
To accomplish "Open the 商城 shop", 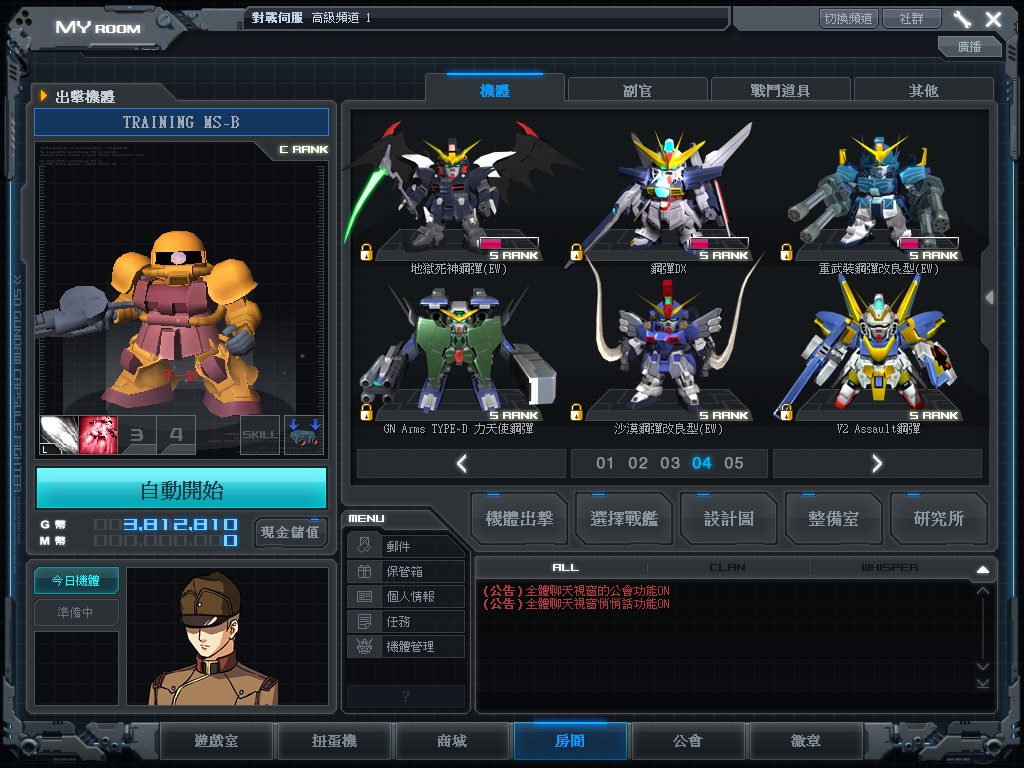I will point(452,741).
